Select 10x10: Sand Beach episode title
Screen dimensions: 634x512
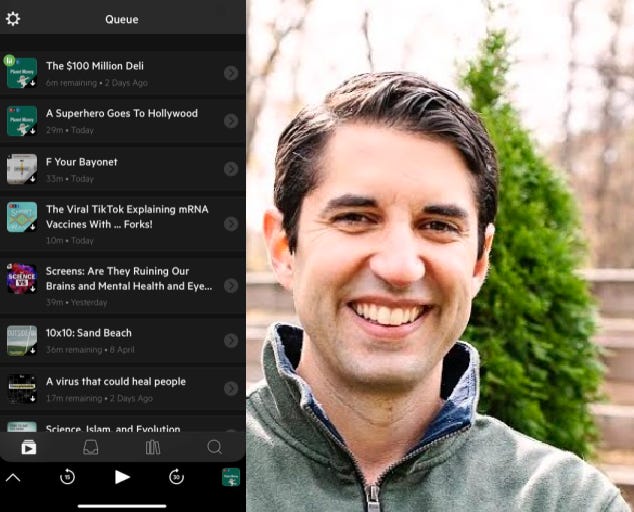(x=89, y=333)
